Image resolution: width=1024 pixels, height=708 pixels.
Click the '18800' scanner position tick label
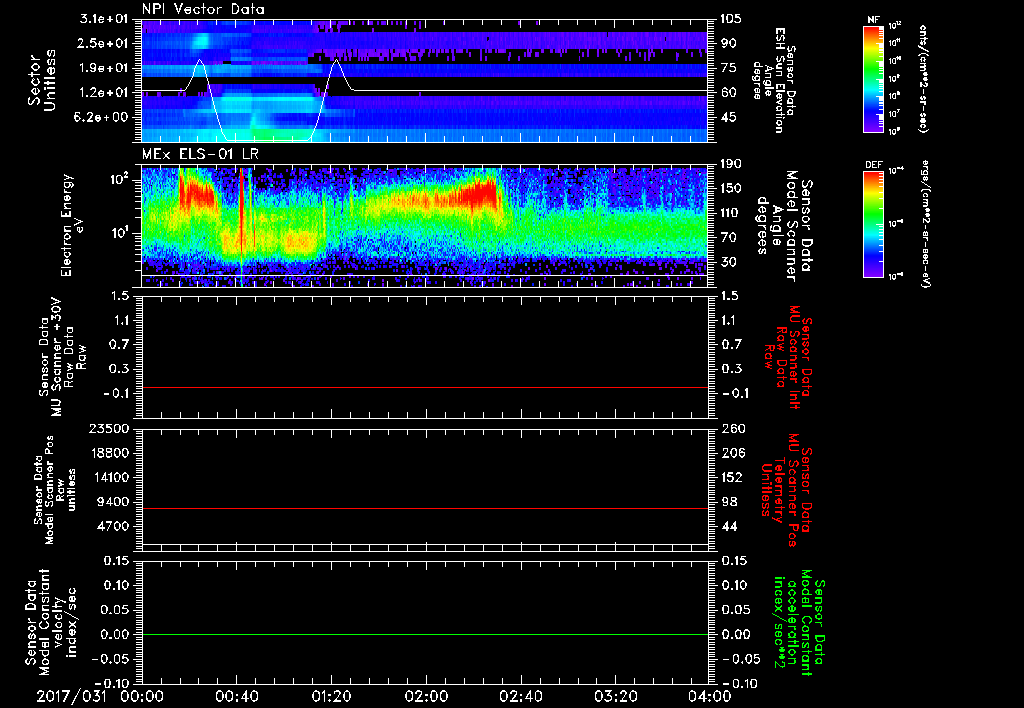click(x=109, y=453)
